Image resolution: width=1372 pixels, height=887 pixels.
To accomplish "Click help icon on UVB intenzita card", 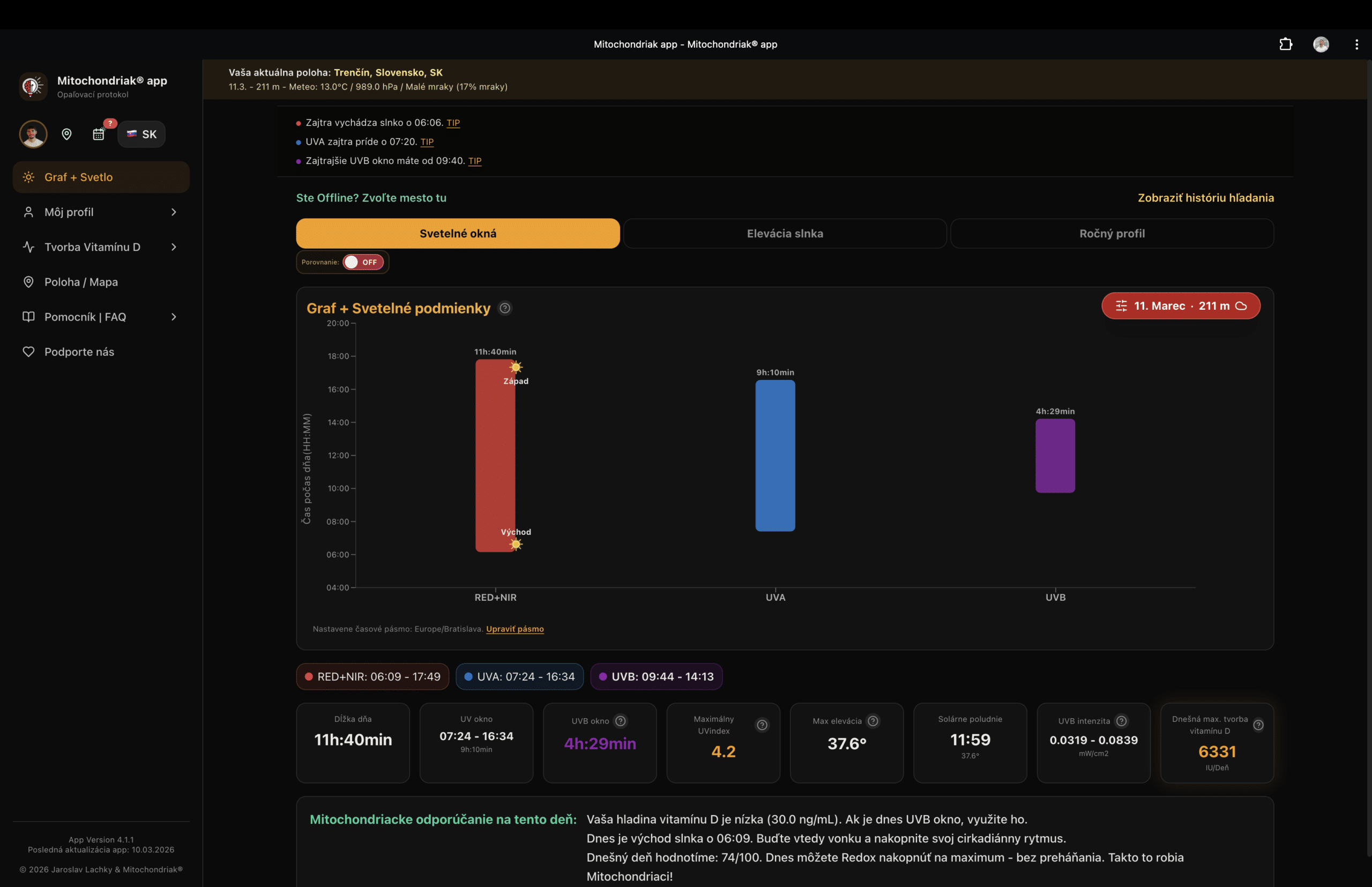I will click(1121, 721).
